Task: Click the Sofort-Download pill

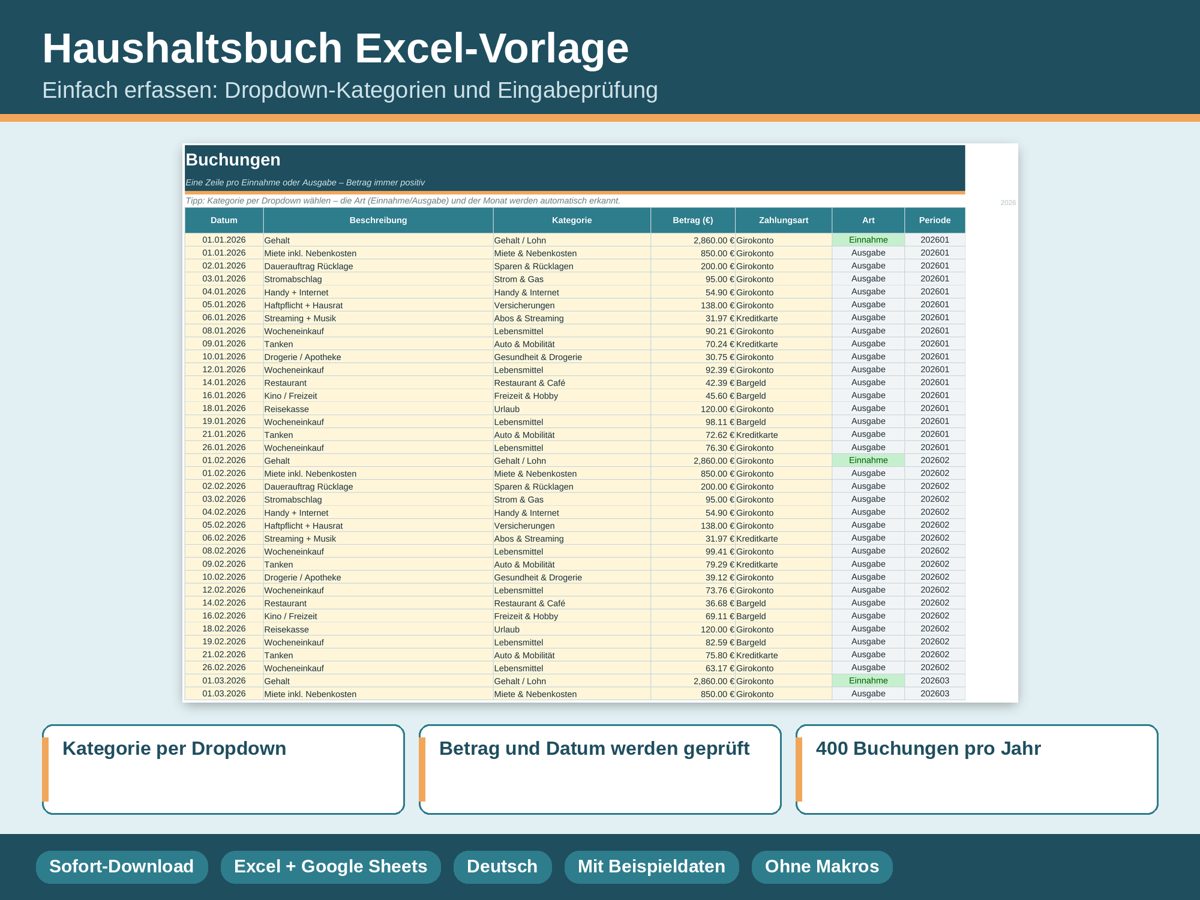Action: click(121, 867)
